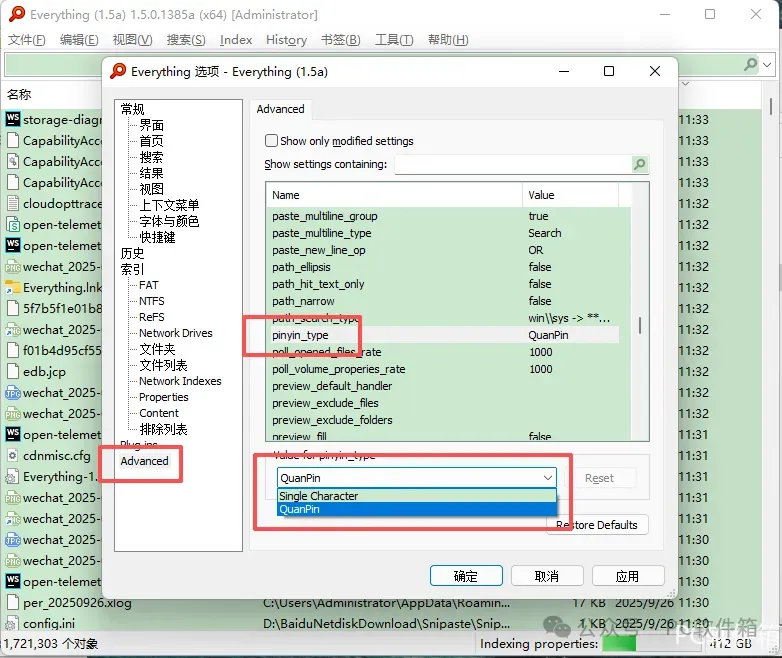
Task: Select 界面 in options tree
Action: tap(151, 125)
